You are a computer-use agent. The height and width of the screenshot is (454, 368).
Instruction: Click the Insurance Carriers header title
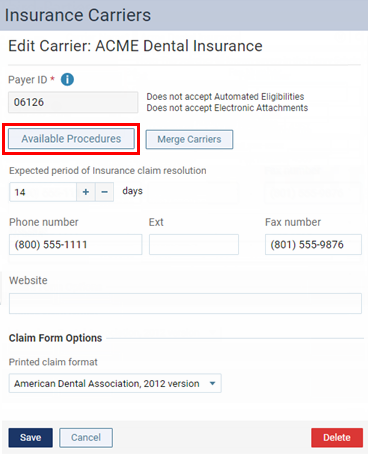pyautogui.click(x=78, y=15)
